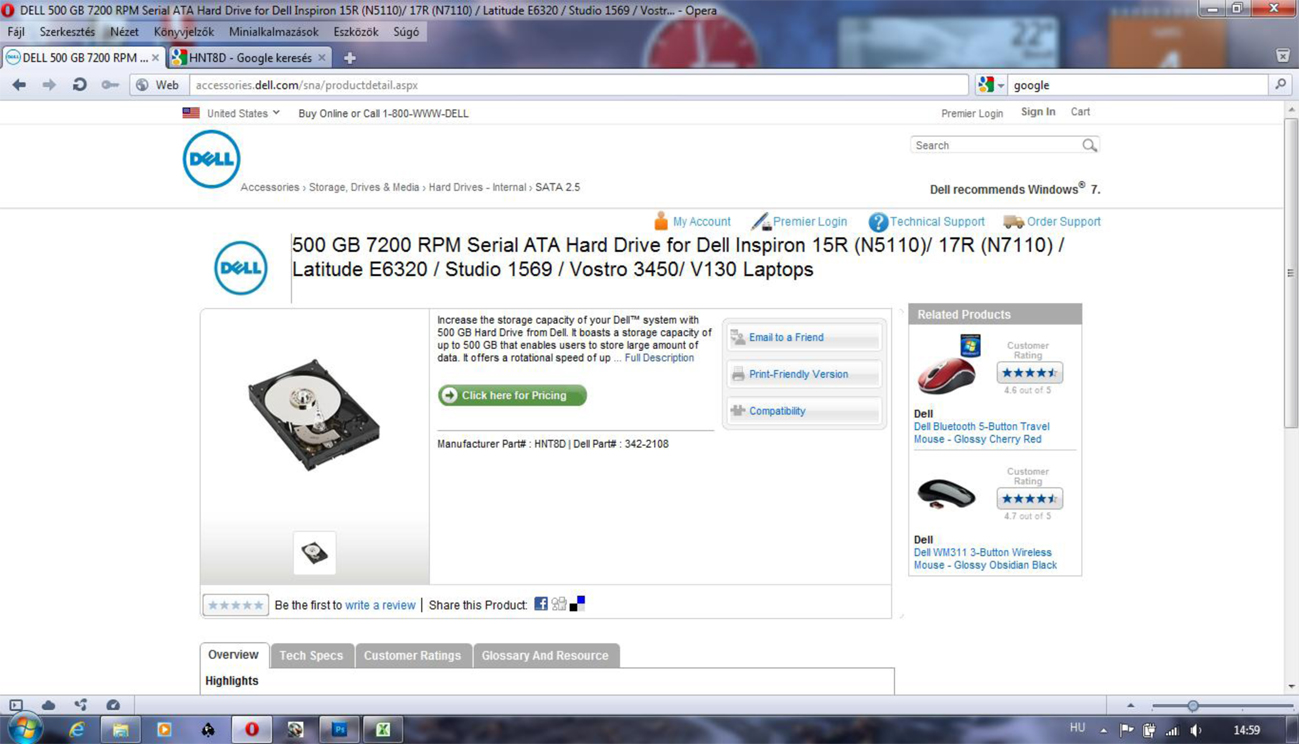Click Opera Turbo speedometer icon
Viewport: 1299px width, 744px height.
pyautogui.click(x=113, y=705)
